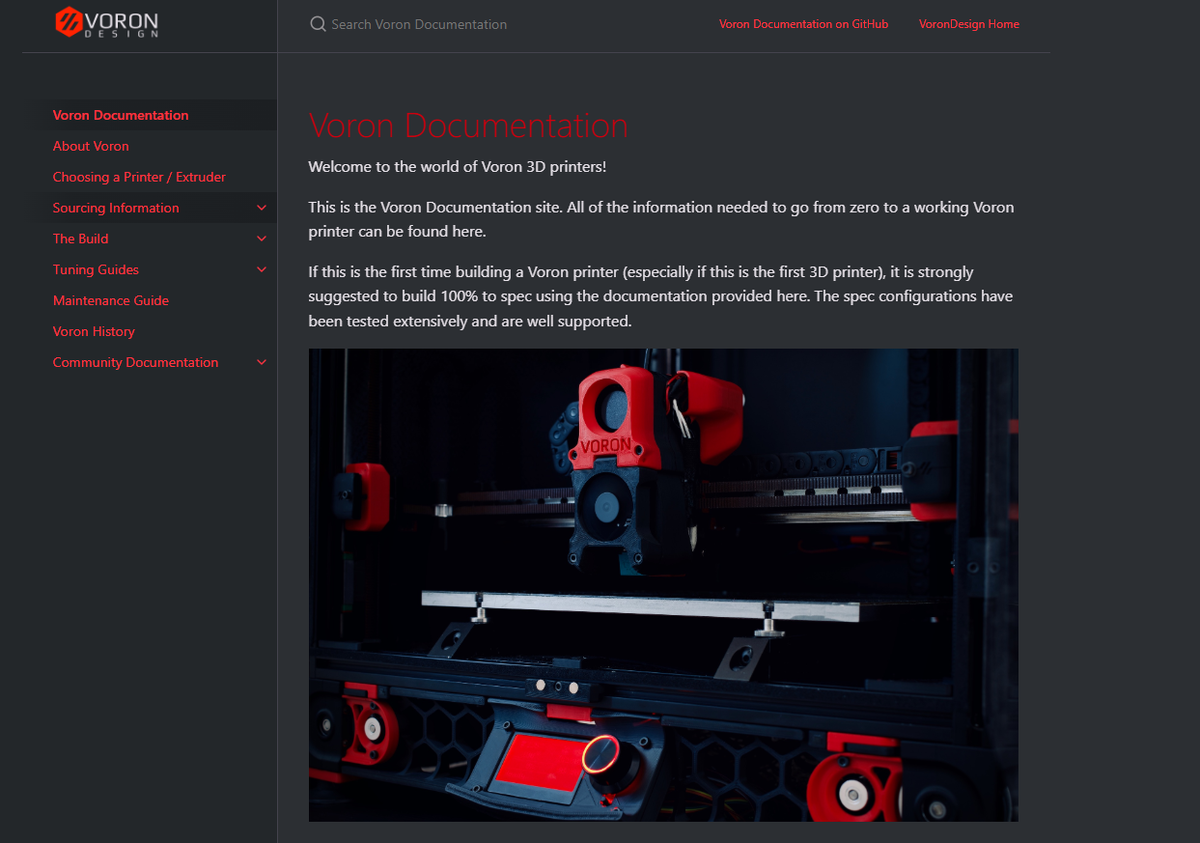Open the Voron History page
The image size is (1200, 843).
pyautogui.click(x=94, y=332)
